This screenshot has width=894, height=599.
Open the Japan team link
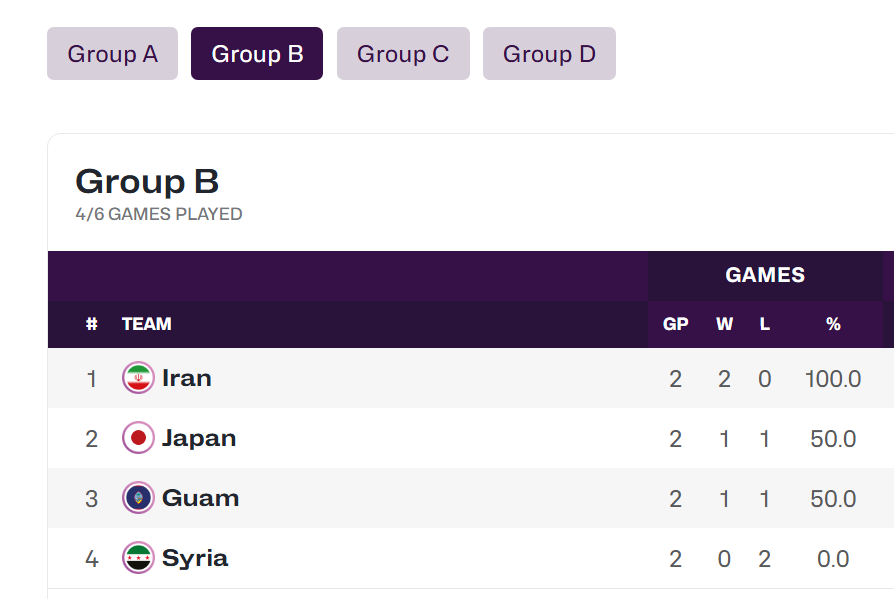(x=199, y=438)
